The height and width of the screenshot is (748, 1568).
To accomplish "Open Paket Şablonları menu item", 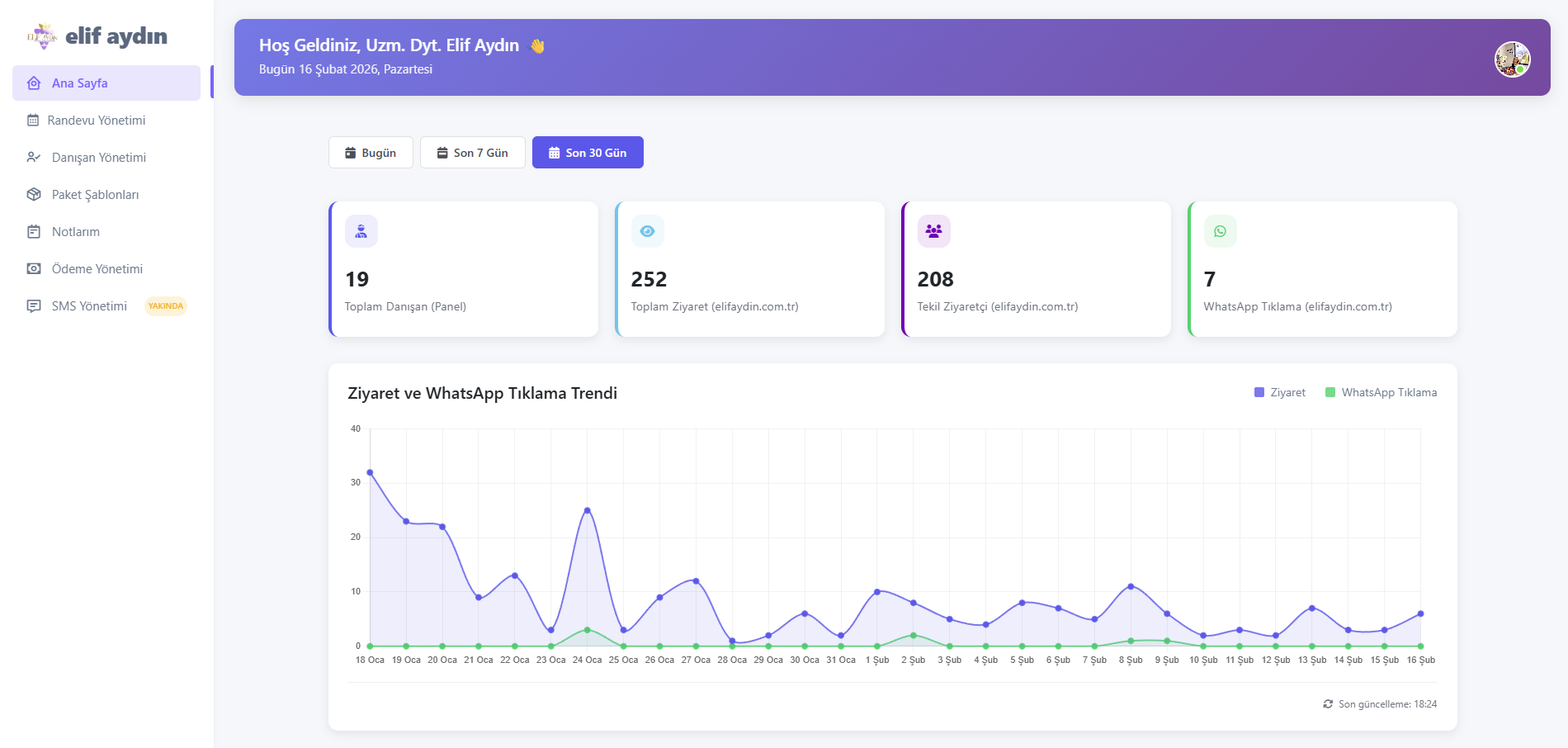I will tap(106, 195).
